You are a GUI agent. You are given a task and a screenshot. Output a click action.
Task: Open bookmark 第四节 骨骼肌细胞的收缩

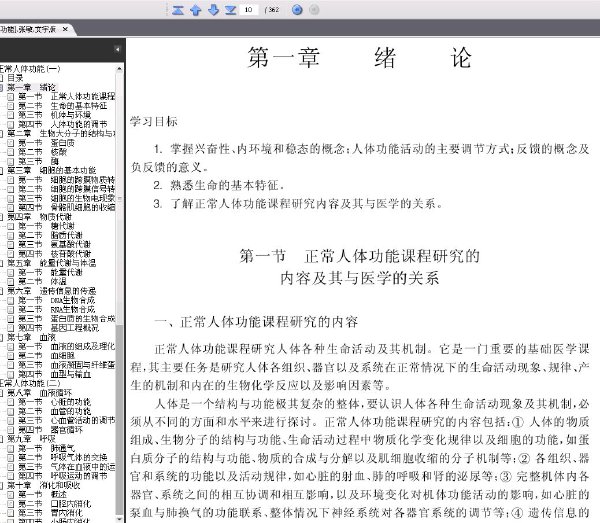67,207
